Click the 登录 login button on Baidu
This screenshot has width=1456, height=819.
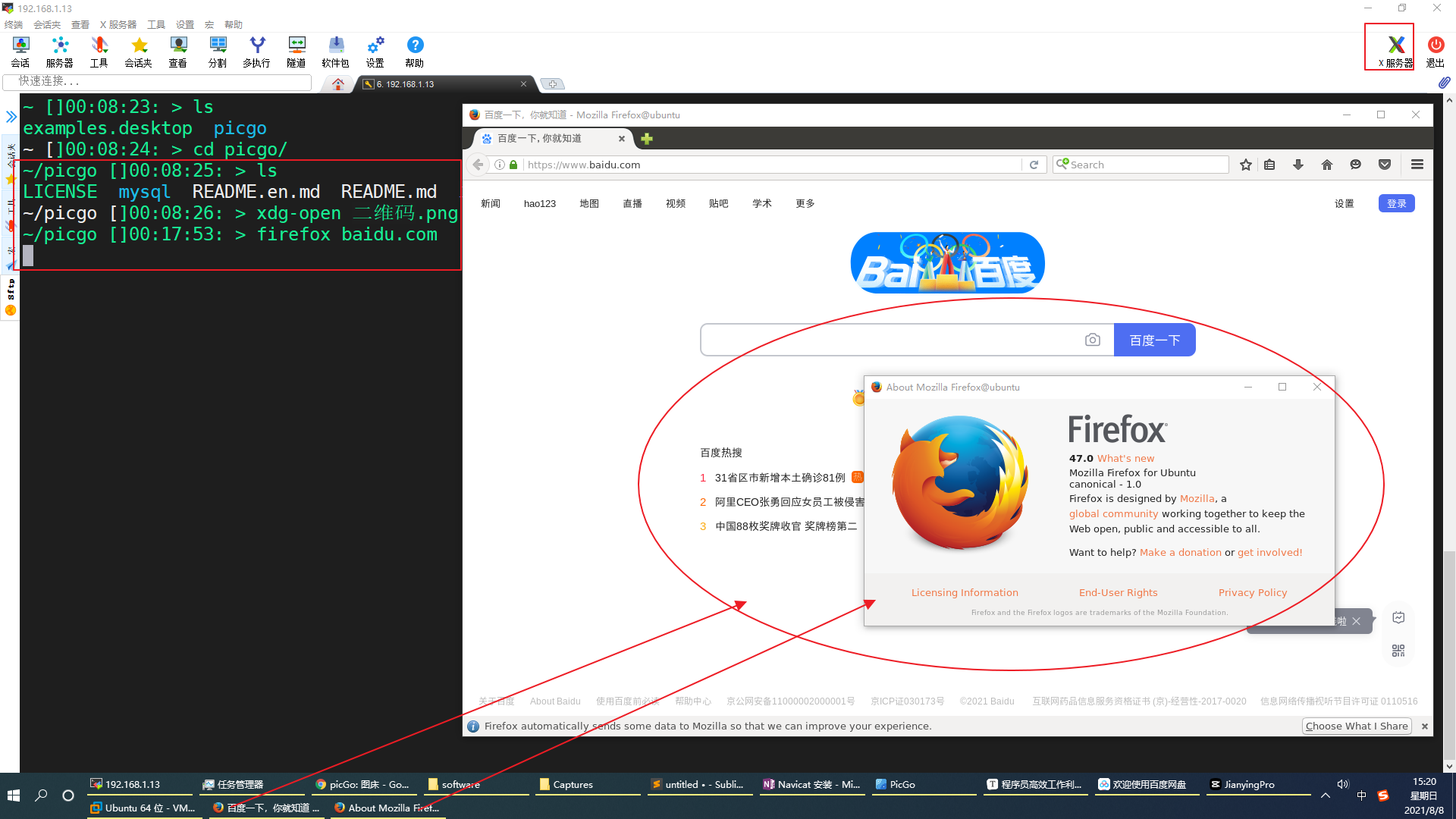pyautogui.click(x=1396, y=203)
